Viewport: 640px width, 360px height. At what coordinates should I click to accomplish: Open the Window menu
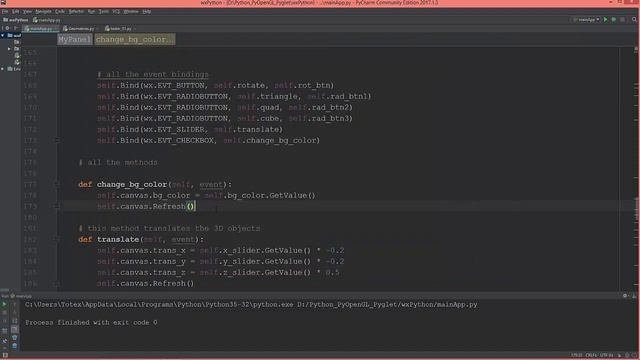coord(131,11)
